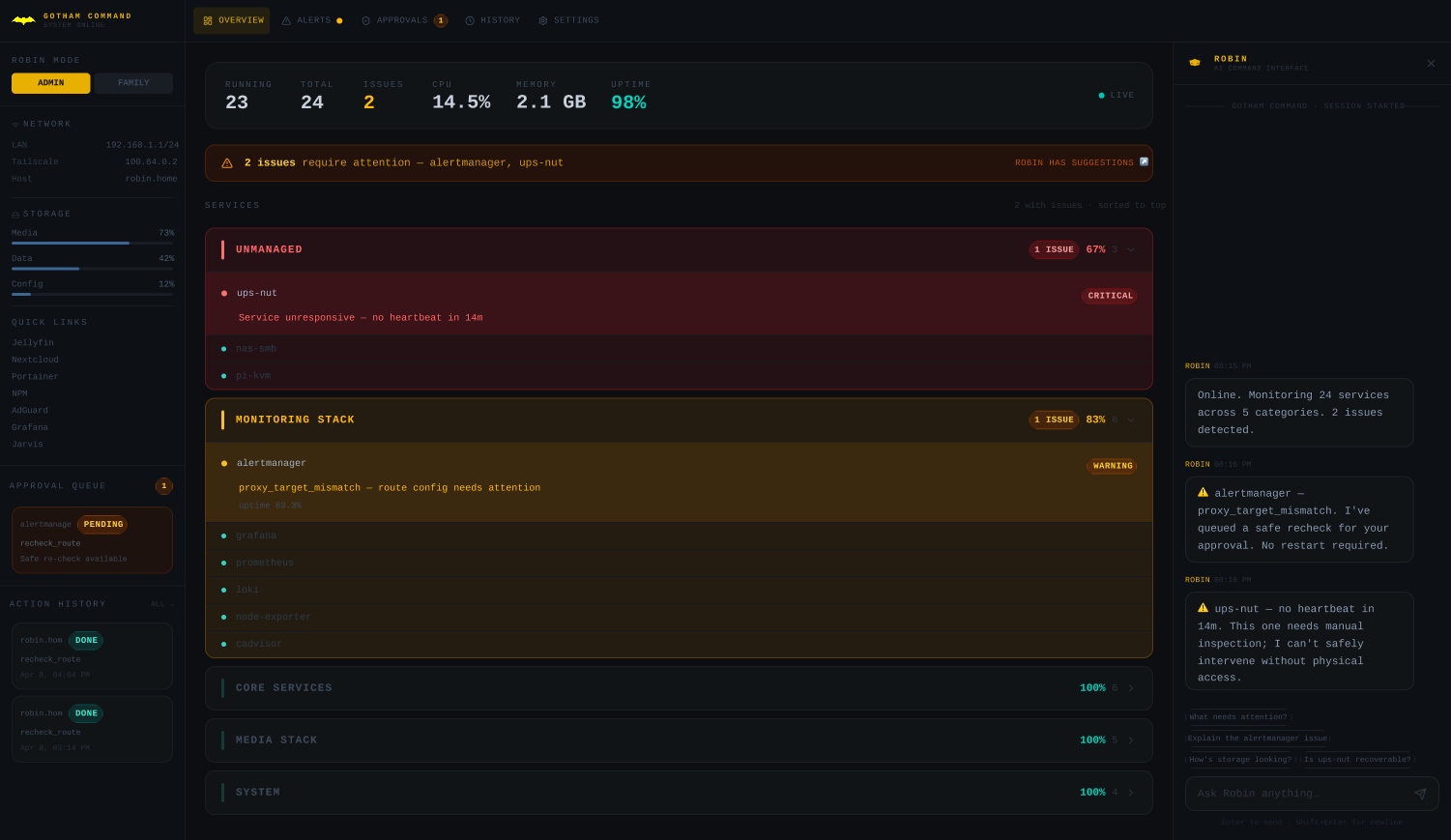Click the Storage section icon
This screenshot has height=840, width=1451.
click(x=15, y=215)
